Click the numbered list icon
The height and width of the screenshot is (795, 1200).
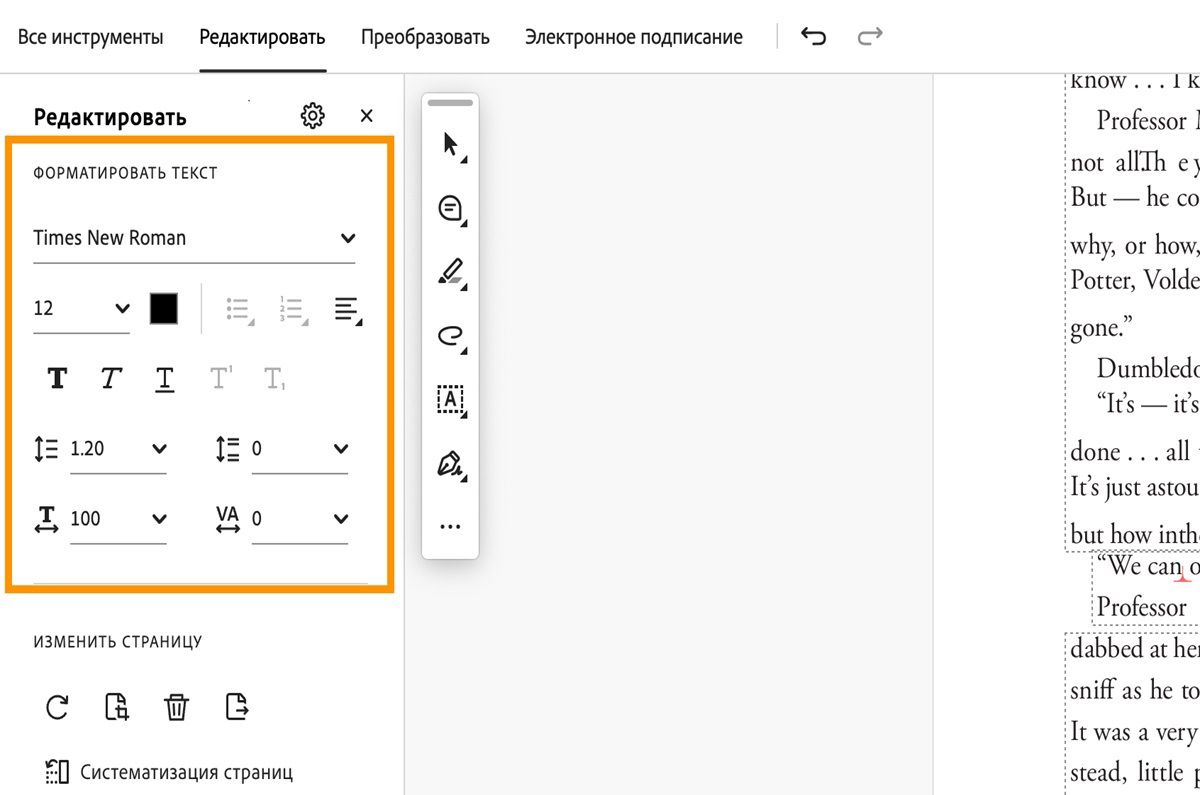point(293,310)
